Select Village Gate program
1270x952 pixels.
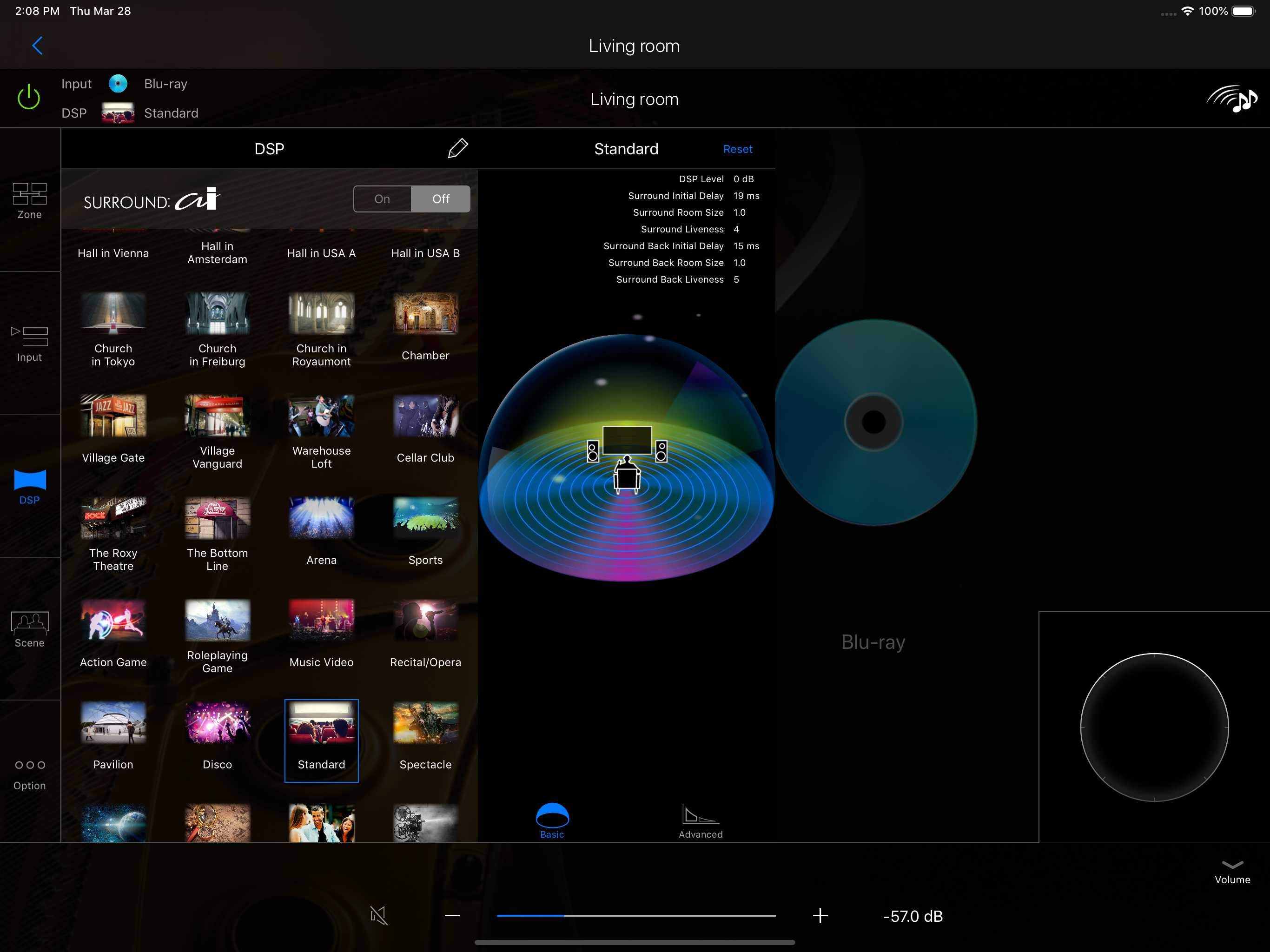113,430
